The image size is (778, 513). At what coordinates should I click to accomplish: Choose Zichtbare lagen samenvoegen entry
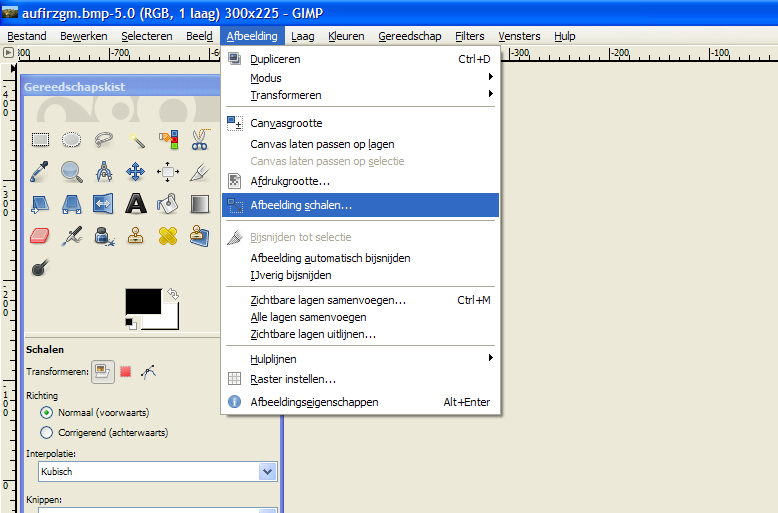click(x=360, y=300)
